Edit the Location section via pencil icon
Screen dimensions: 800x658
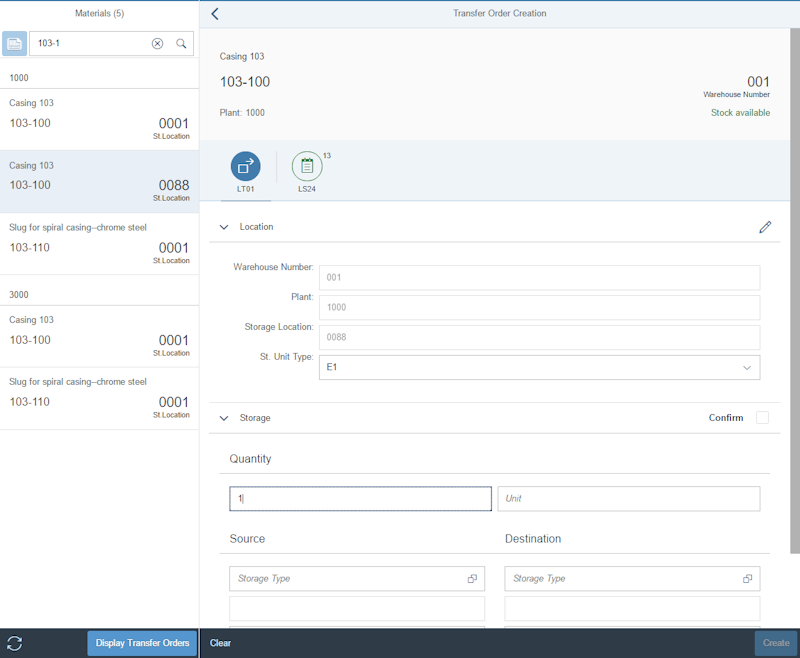click(766, 227)
